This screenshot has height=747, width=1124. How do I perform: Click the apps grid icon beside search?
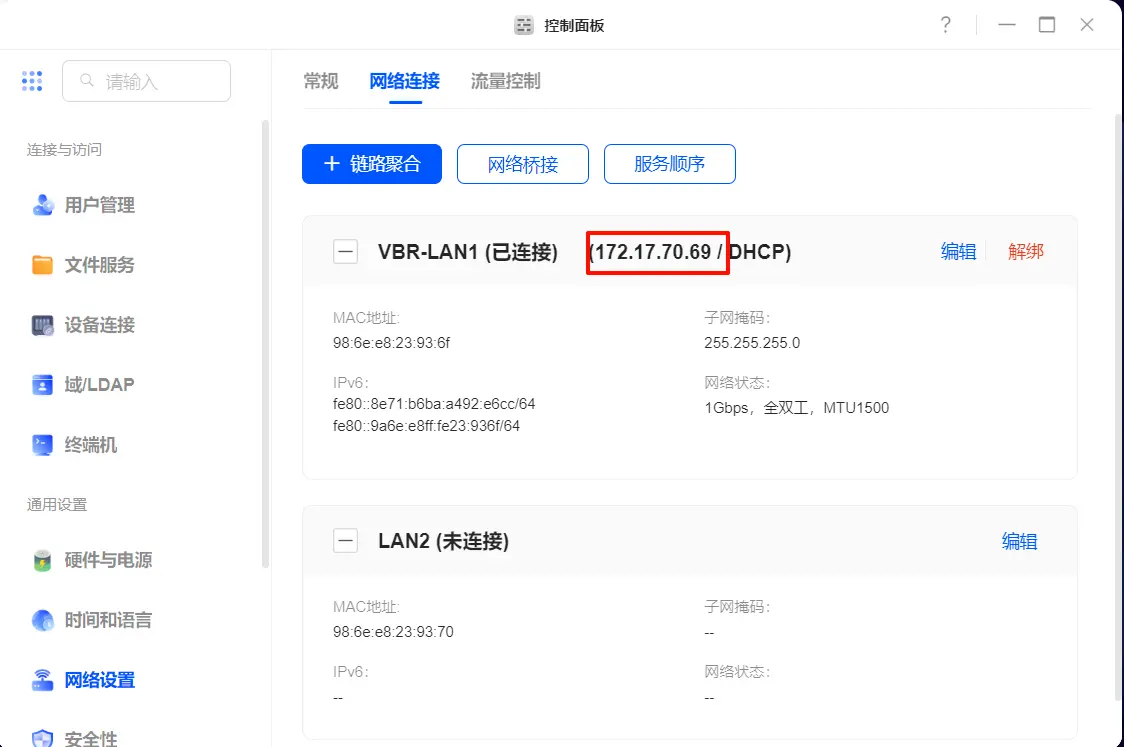point(32,81)
